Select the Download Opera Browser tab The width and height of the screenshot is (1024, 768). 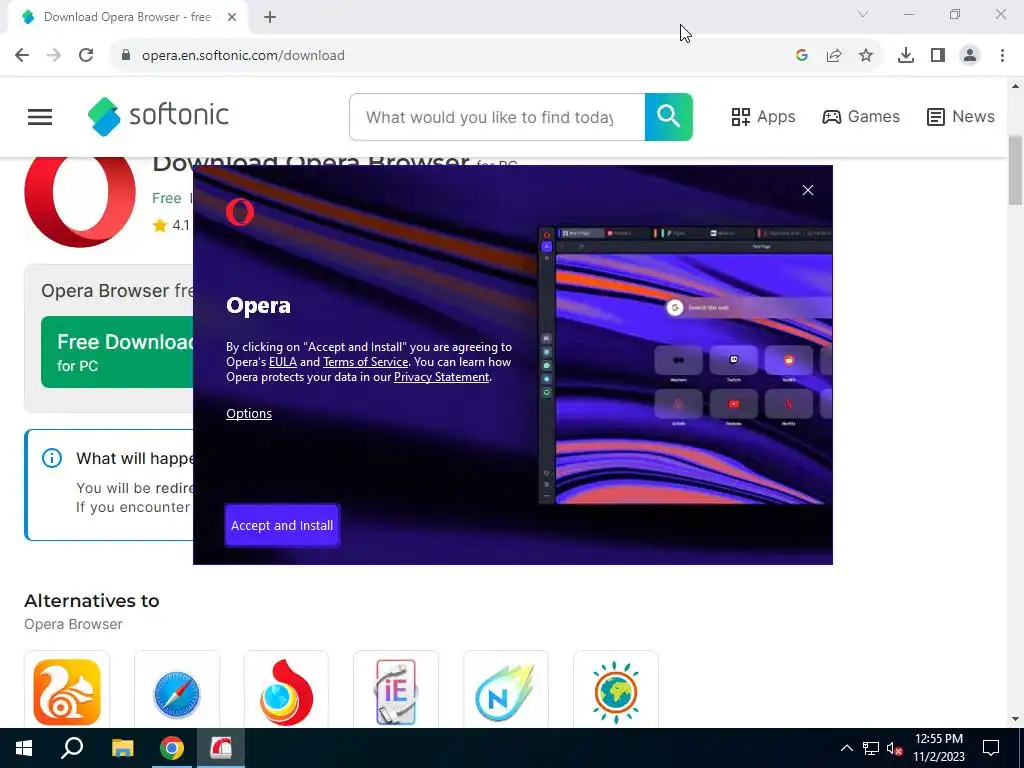pos(127,17)
